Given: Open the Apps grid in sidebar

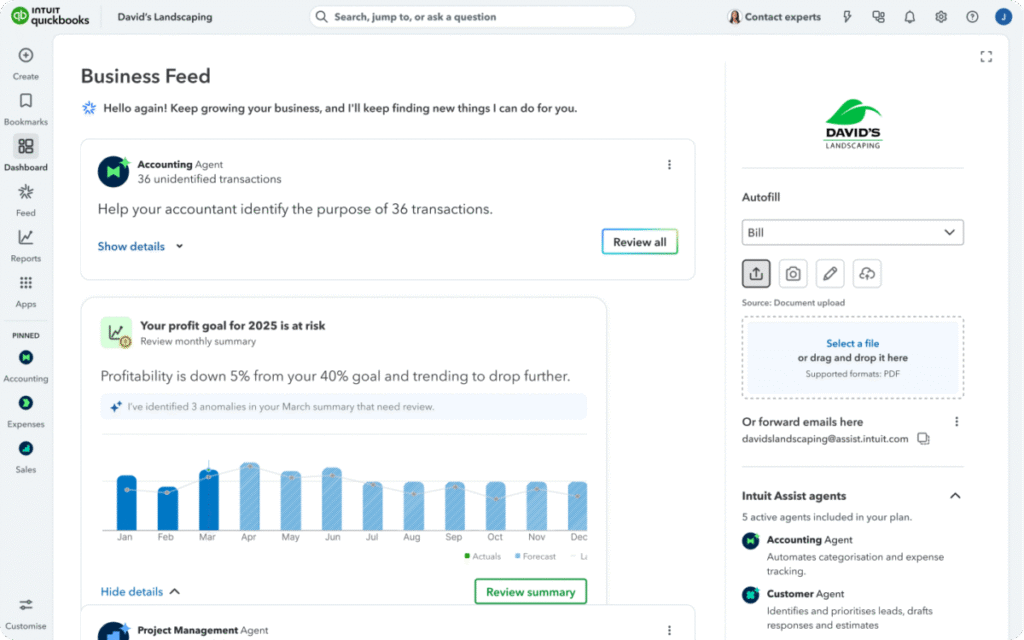Looking at the screenshot, I should point(25,291).
